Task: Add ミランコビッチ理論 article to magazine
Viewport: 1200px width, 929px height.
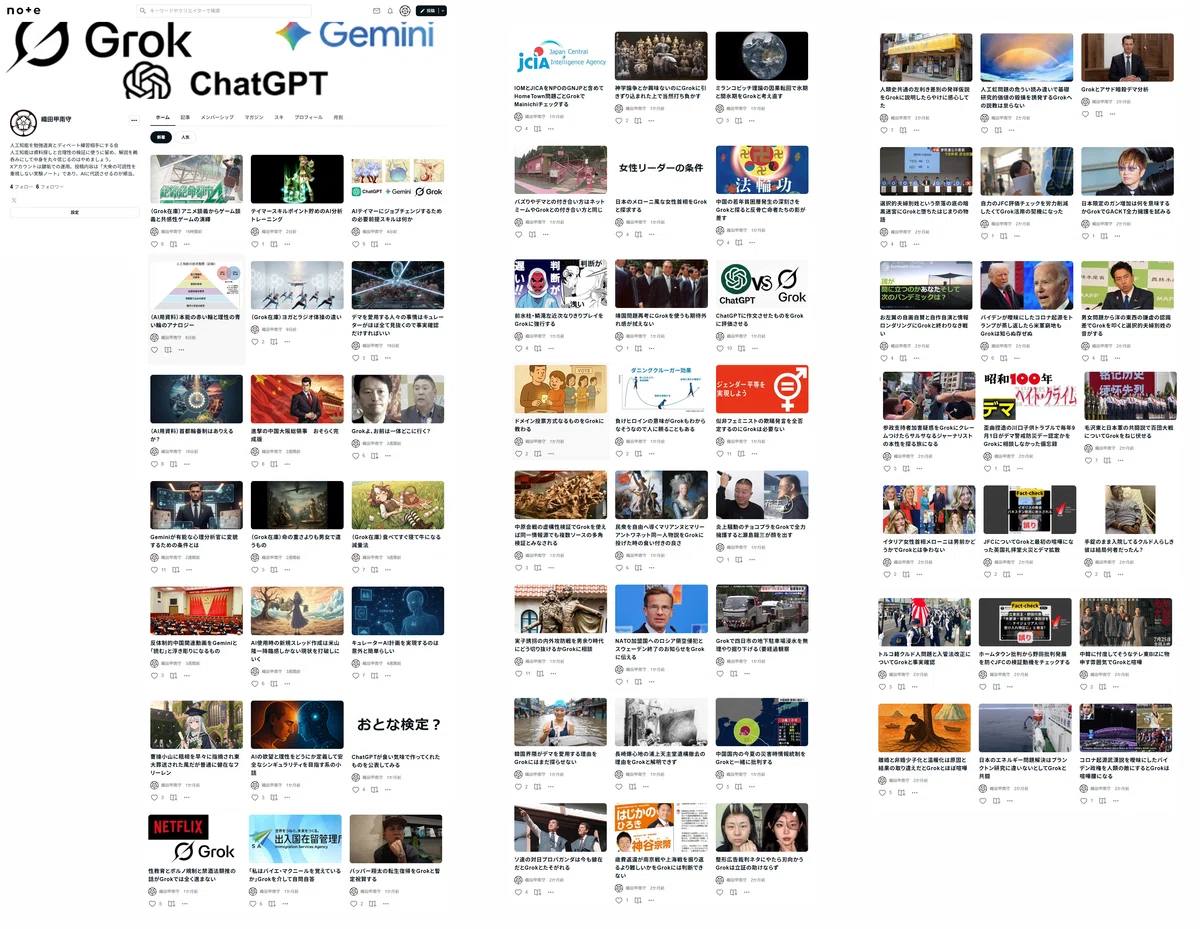Action: (x=738, y=121)
